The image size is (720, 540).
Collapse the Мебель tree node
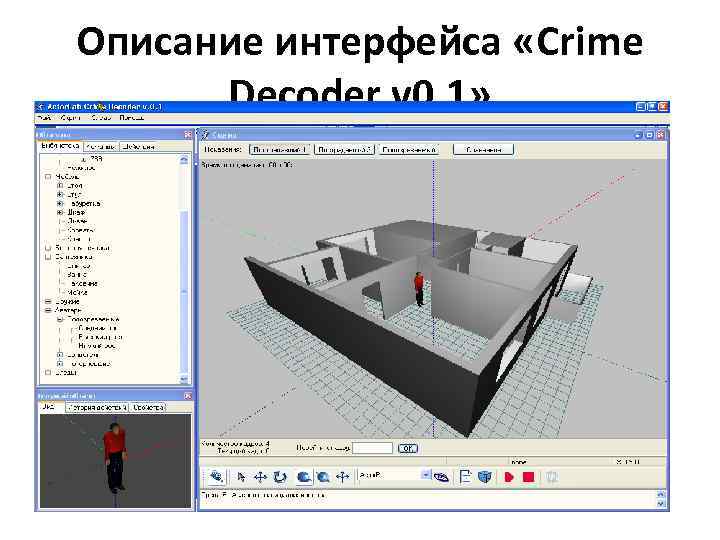click(x=48, y=177)
